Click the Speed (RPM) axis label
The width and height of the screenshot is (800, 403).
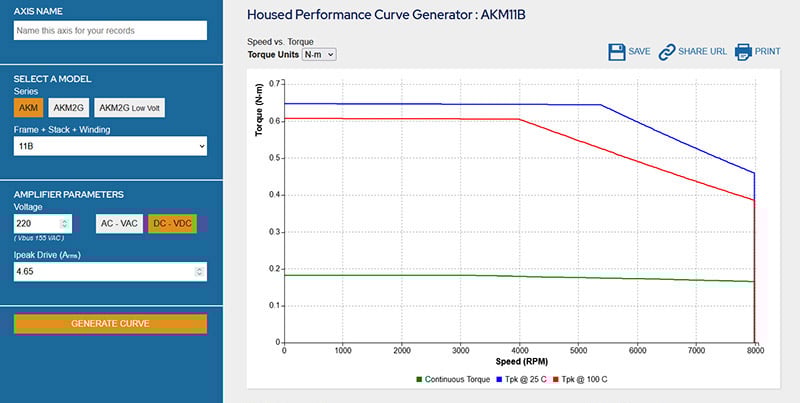[x=520, y=362]
